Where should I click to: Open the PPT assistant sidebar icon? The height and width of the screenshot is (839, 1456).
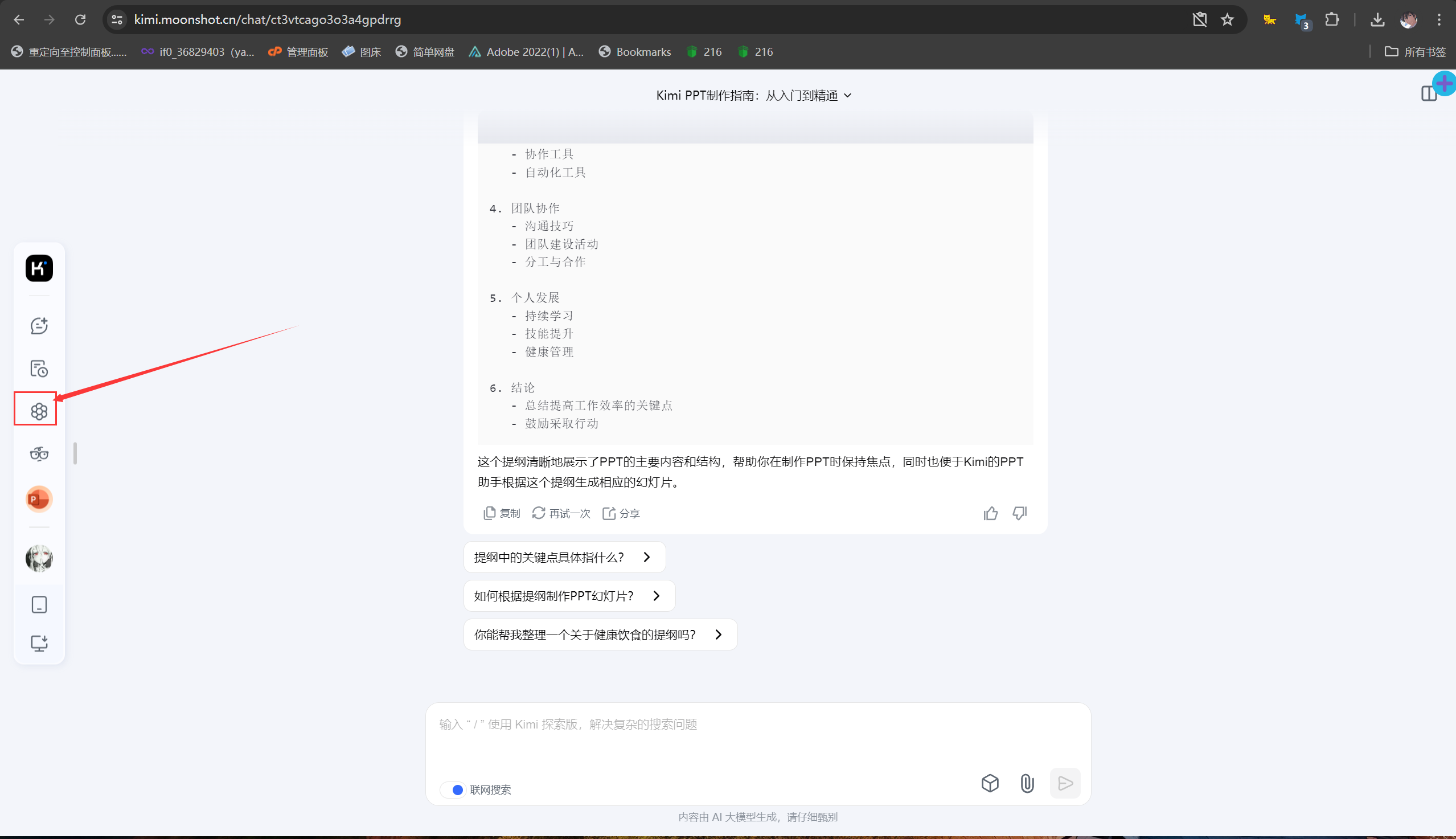(x=39, y=499)
